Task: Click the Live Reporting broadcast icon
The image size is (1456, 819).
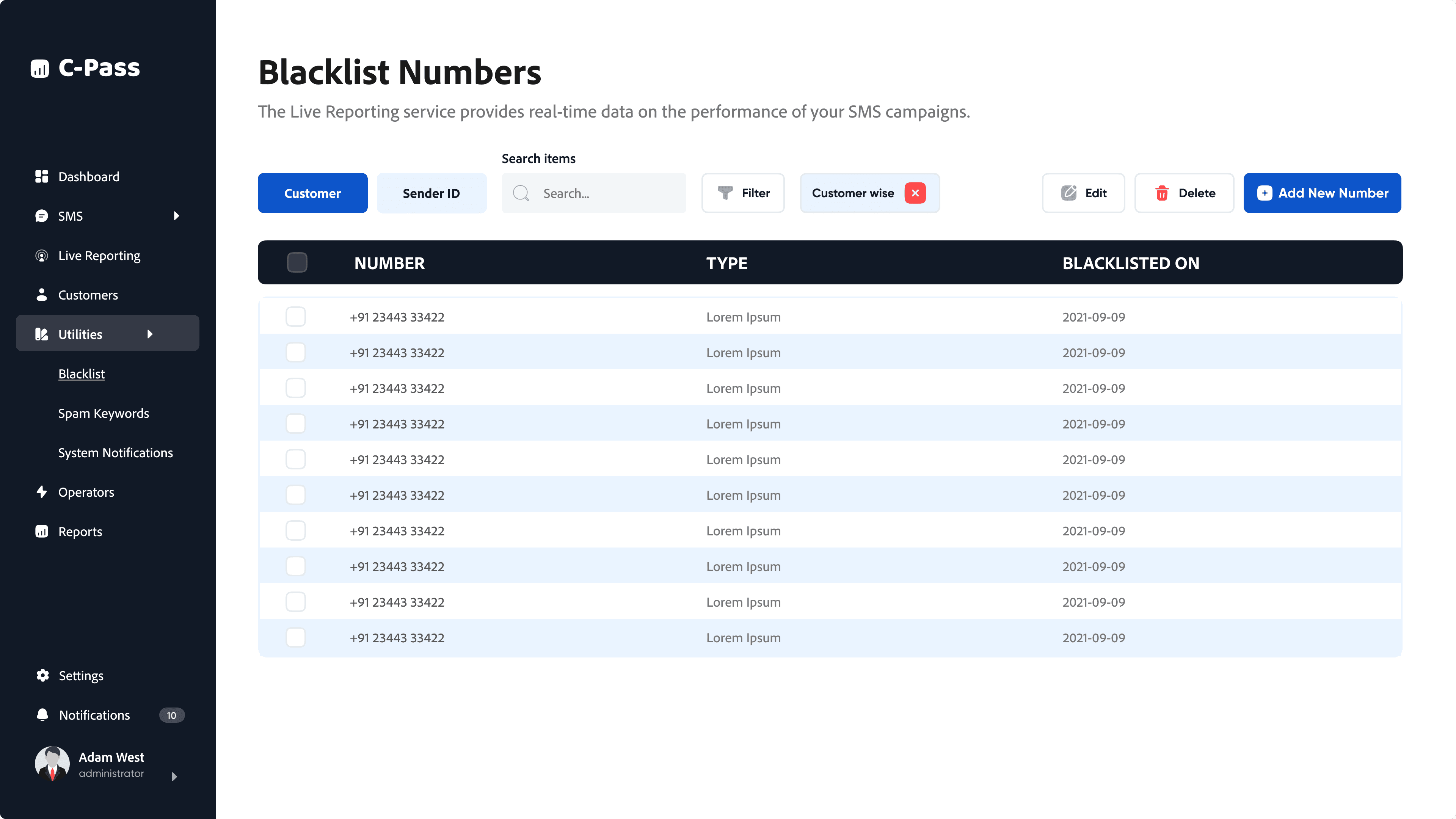Action: click(x=41, y=256)
